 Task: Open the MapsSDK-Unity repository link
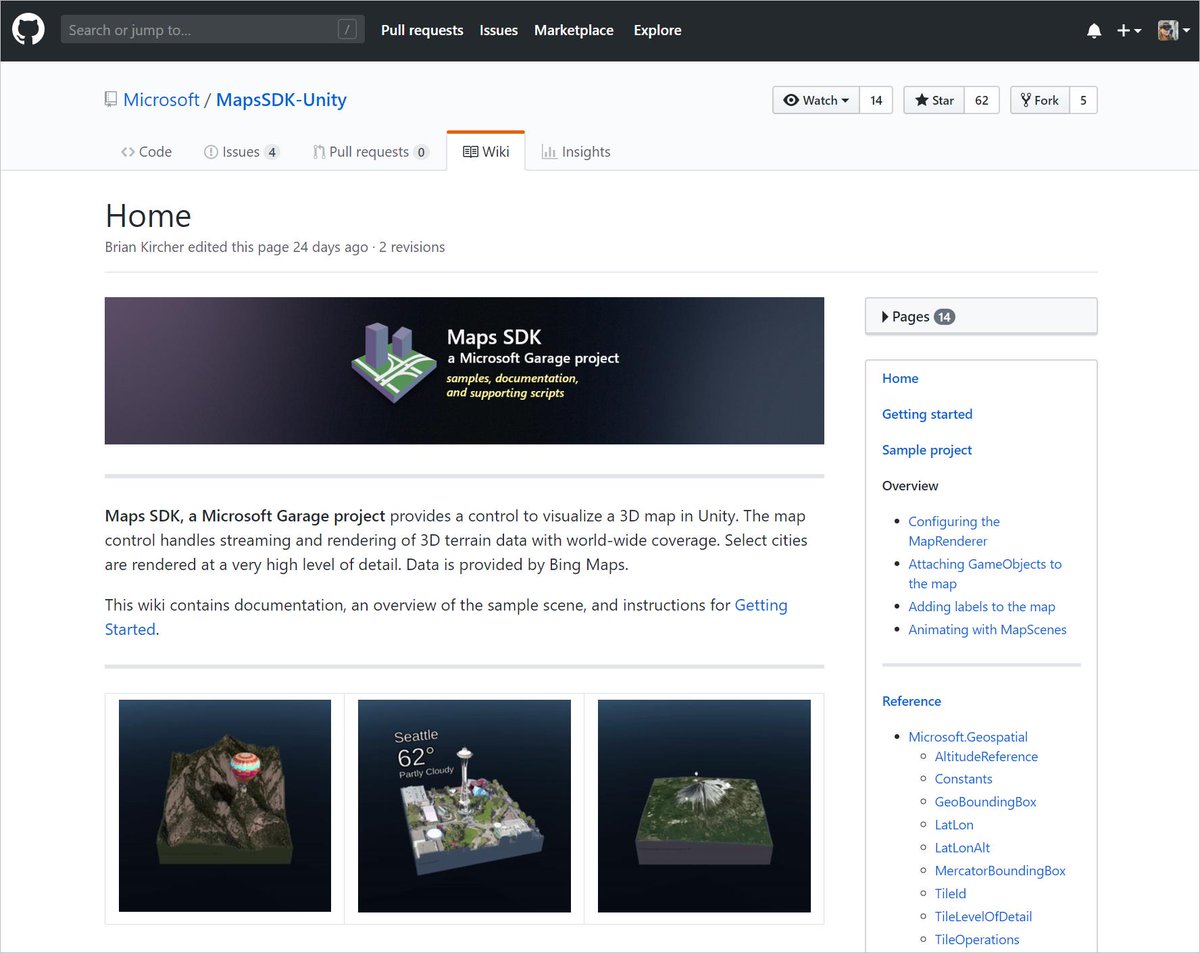(x=282, y=100)
